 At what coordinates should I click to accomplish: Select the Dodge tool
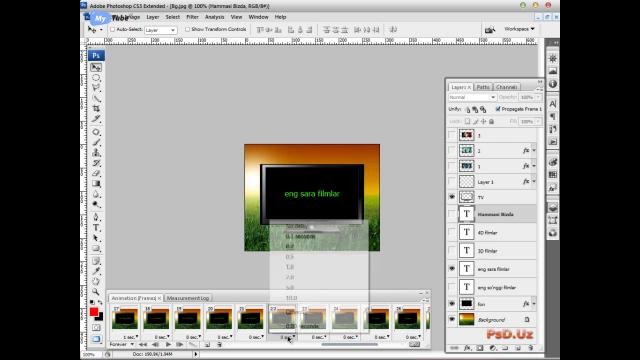click(96, 204)
